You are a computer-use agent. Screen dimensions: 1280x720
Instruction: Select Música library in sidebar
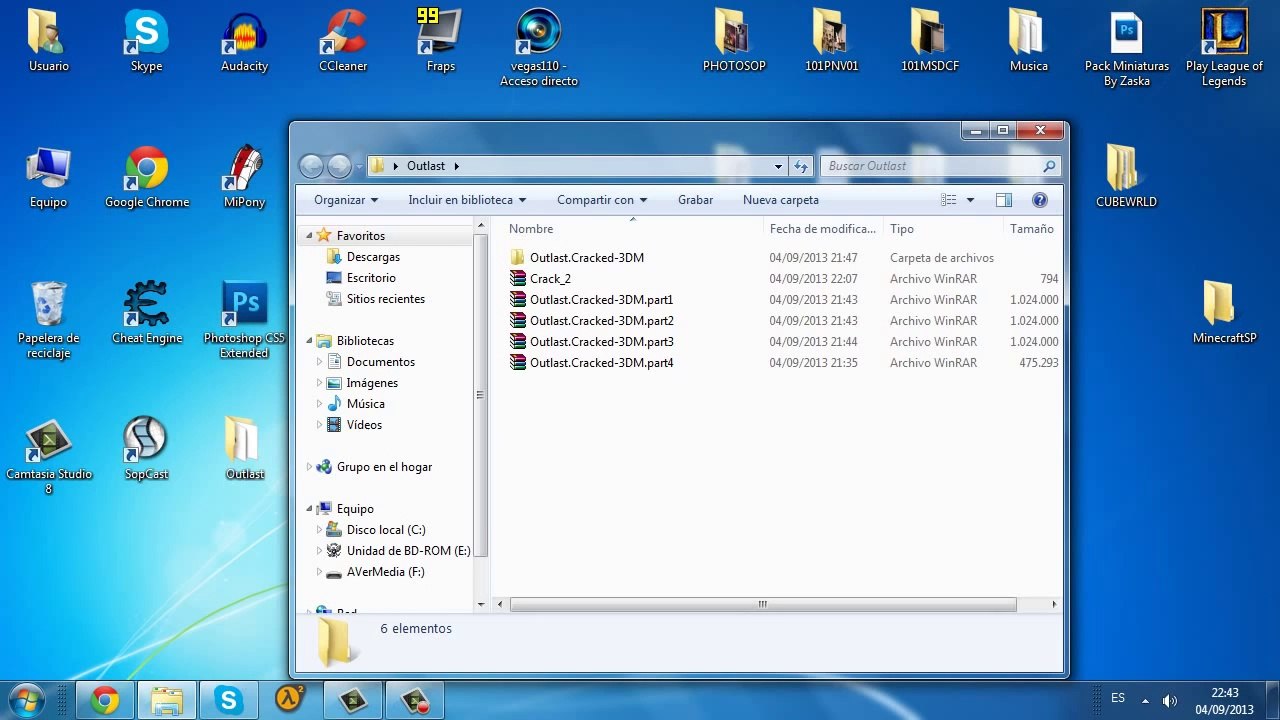(365, 404)
